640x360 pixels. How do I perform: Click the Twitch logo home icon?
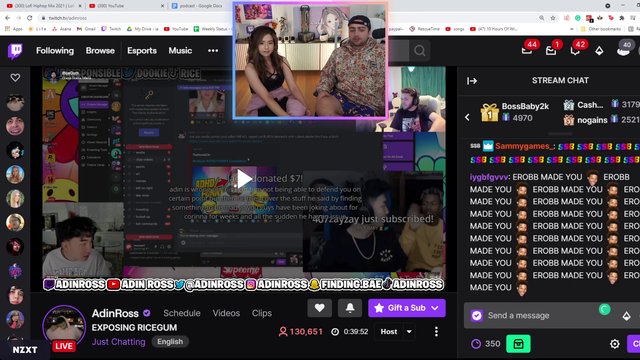click(16, 51)
